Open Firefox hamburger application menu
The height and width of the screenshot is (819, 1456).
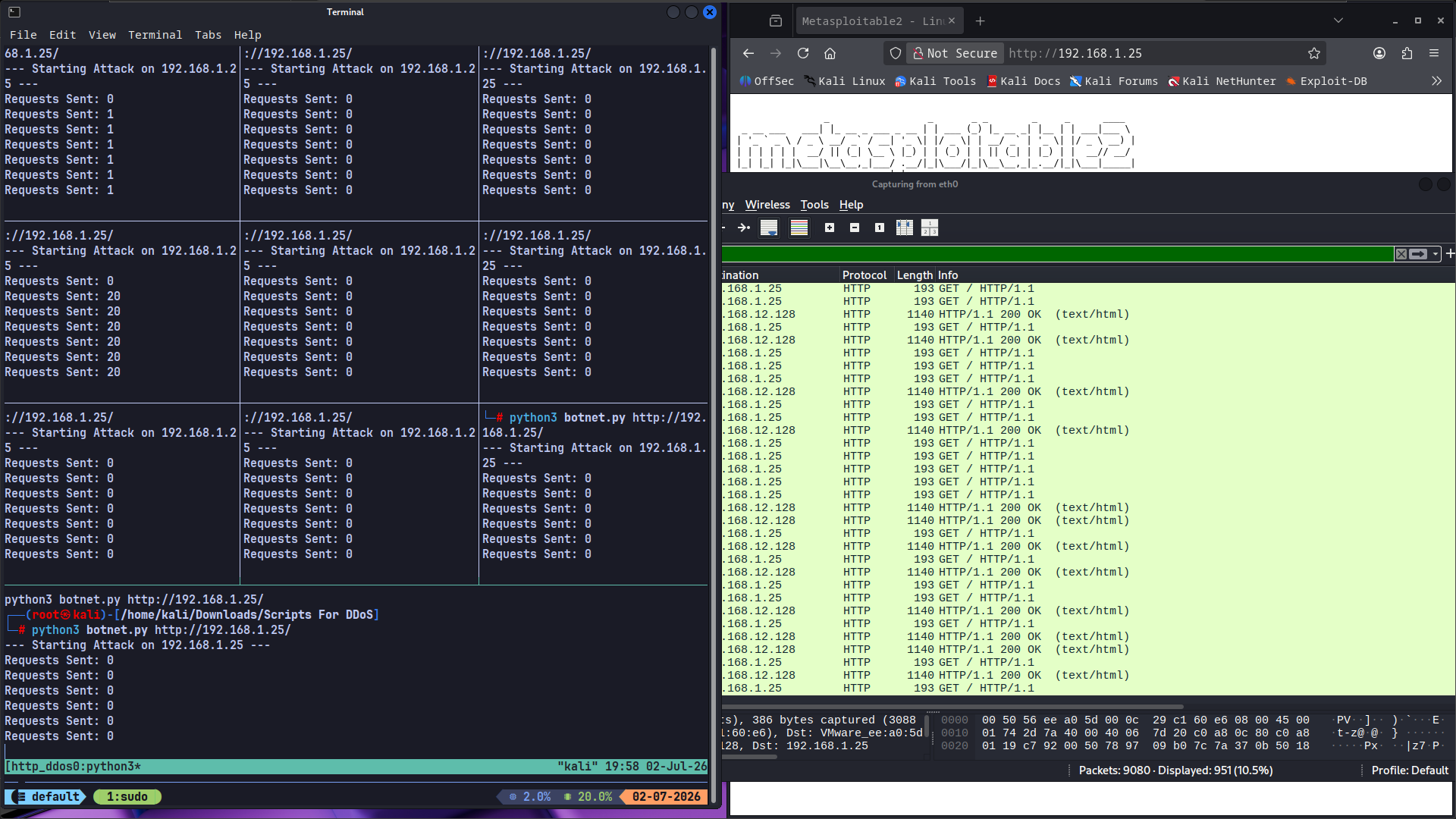[x=1434, y=53]
